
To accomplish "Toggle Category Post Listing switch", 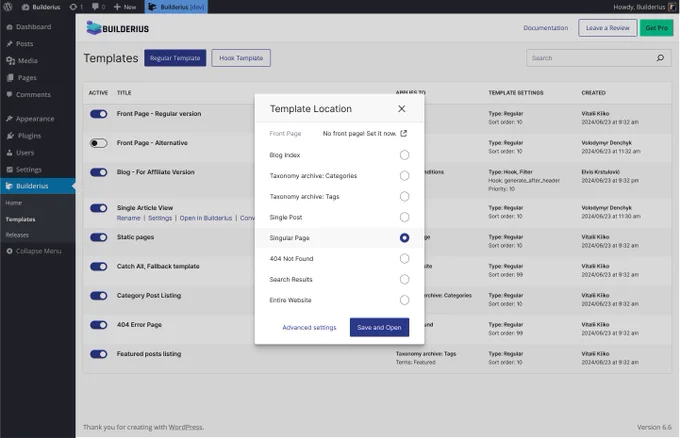I will tap(98, 296).
